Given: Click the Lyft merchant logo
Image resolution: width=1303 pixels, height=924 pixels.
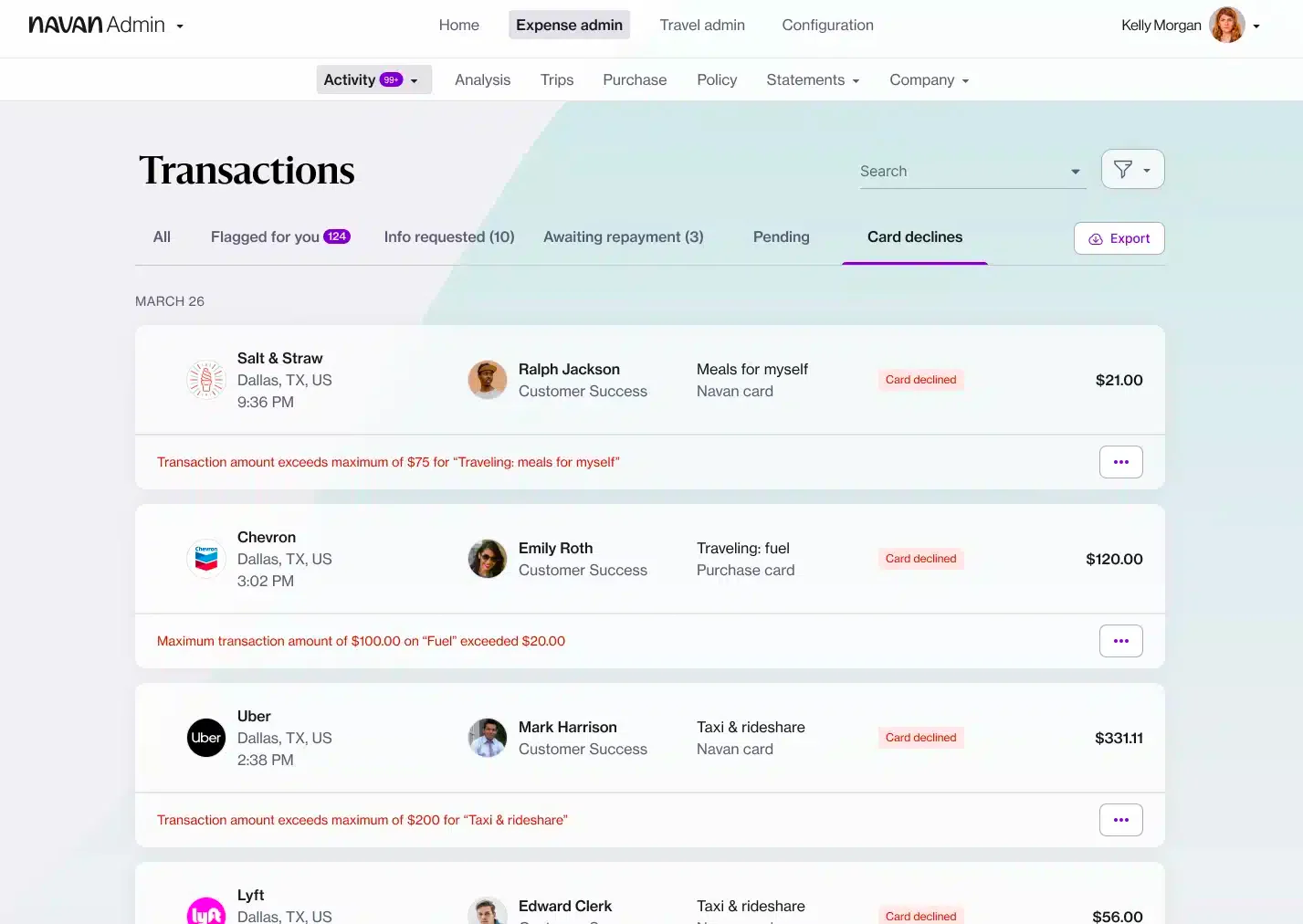Looking at the screenshot, I should point(206,910).
